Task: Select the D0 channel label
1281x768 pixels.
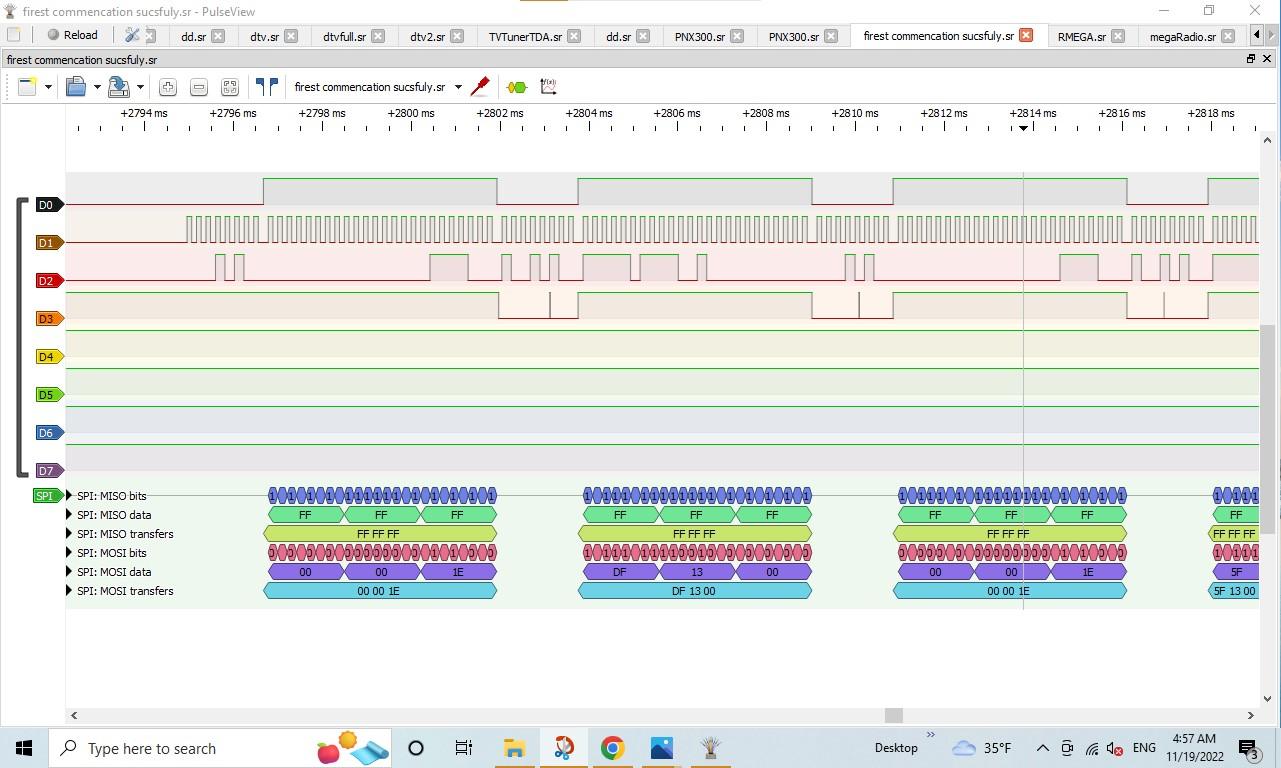Action: coord(49,205)
